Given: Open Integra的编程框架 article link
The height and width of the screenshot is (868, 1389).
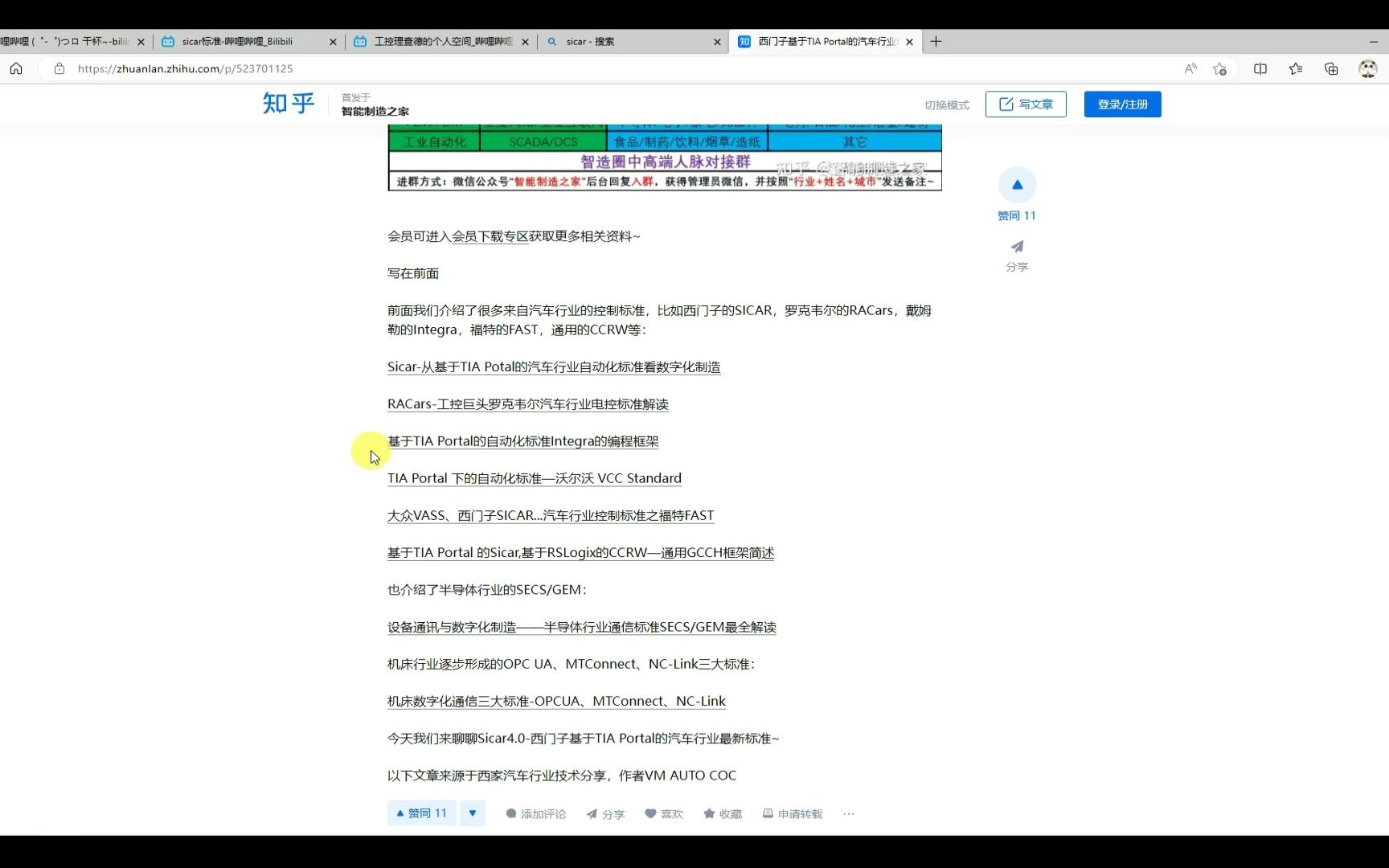Looking at the screenshot, I should point(523,441).
